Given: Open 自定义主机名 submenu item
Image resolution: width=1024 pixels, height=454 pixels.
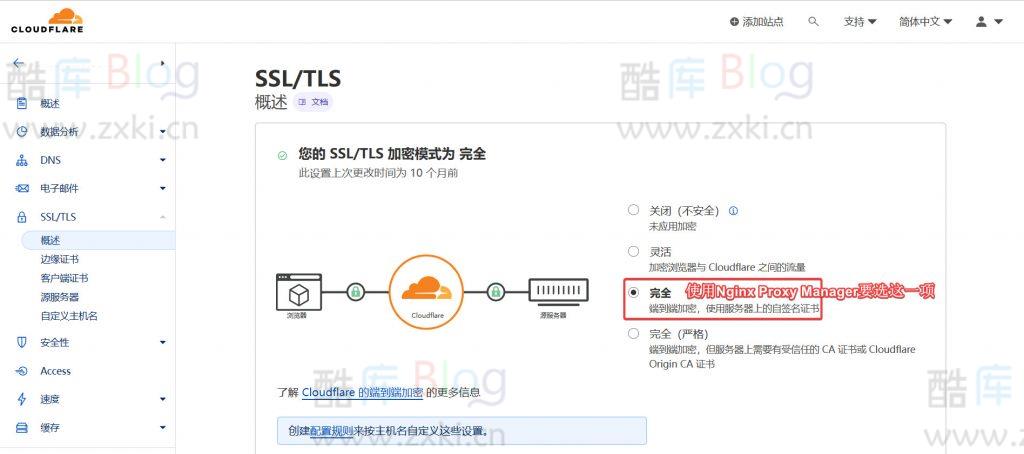Looking at the screenshot, I should (69, 316).
